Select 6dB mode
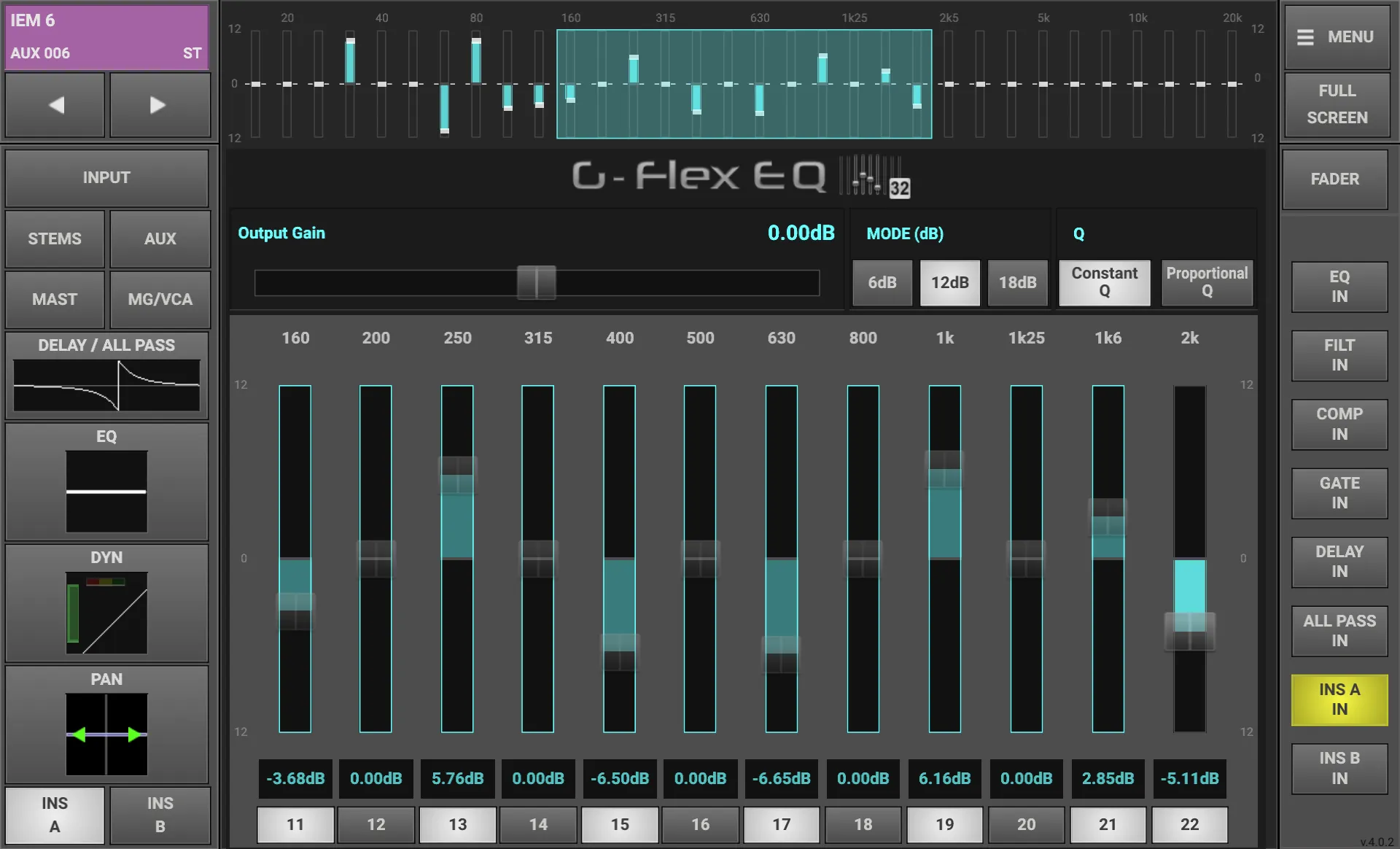 882,282
